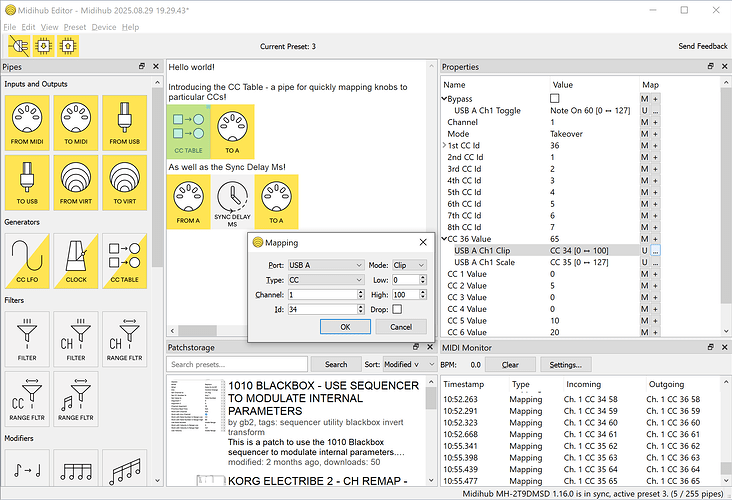Collapse the CC 36 Value tree item
The height and width of the screenshot is (500, 732).
pos(446,239)
